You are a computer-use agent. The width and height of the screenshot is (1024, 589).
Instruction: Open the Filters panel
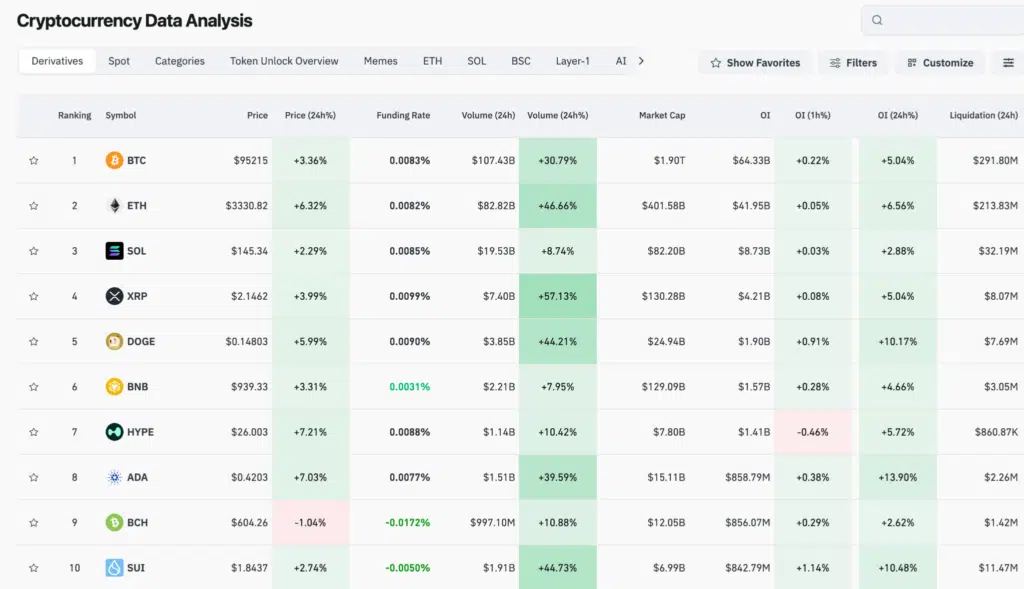click(x=852, y=62)
